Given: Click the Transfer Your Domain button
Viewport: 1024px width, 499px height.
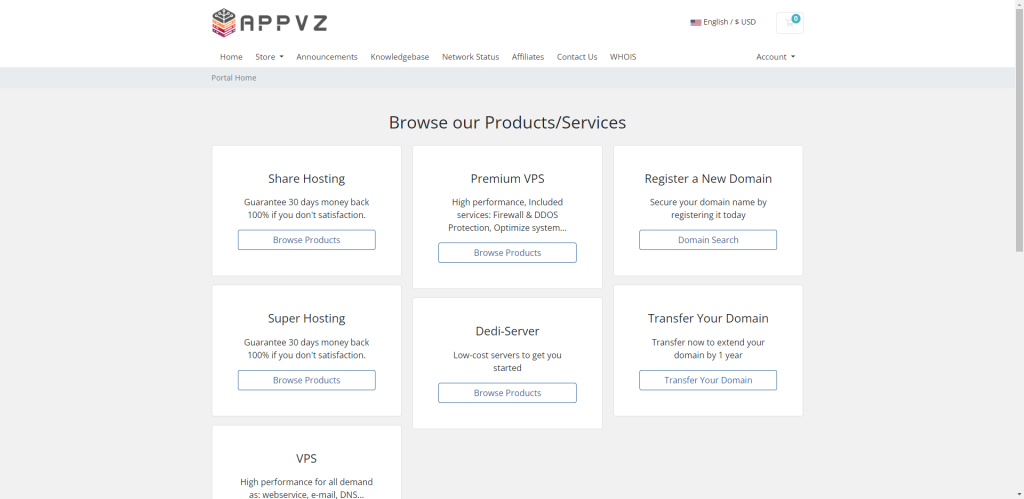Looking at the screenshot, I should click(x=708, y=380).
